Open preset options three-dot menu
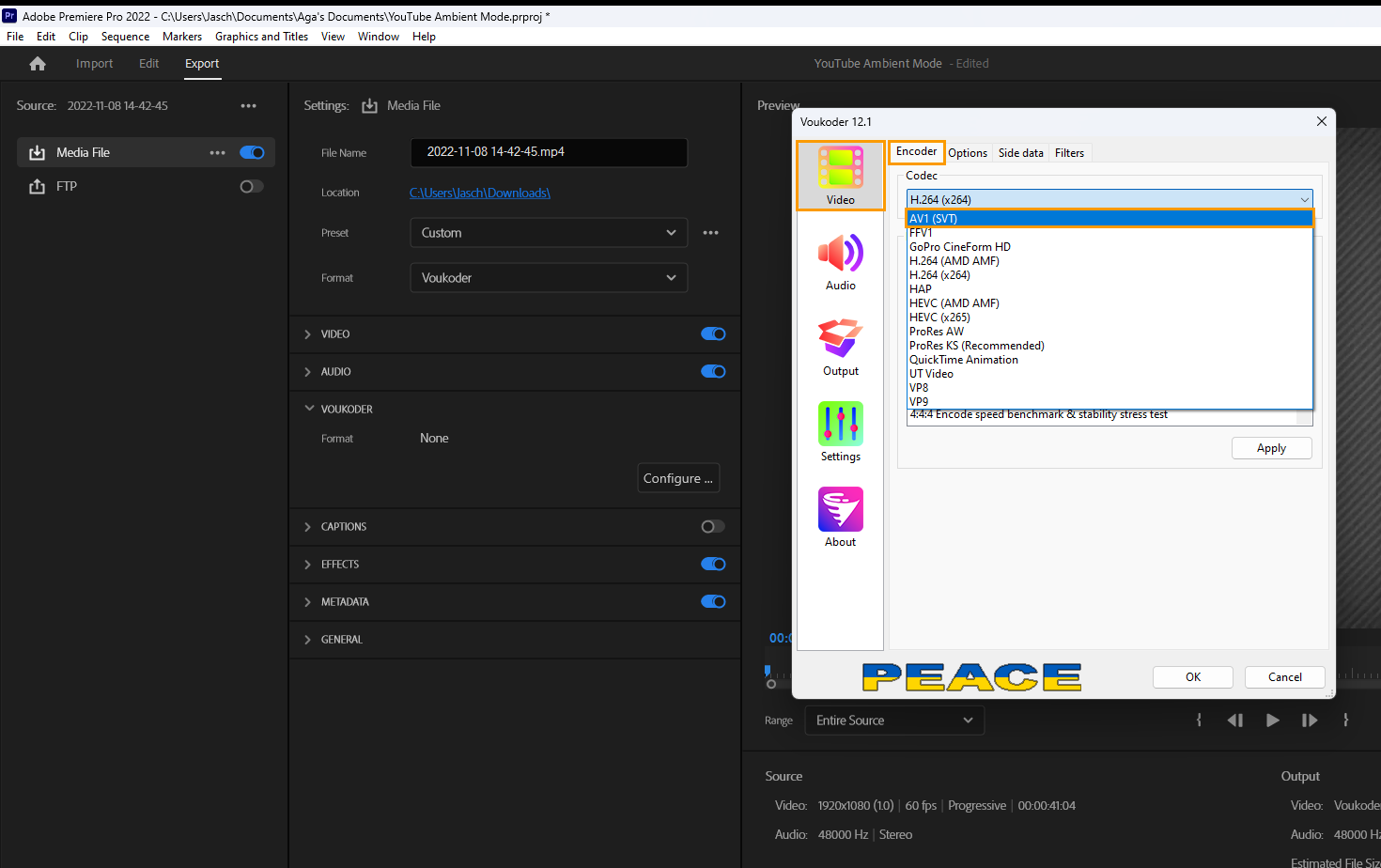Viewport: 1381px width, 868px height. [710, 233]
